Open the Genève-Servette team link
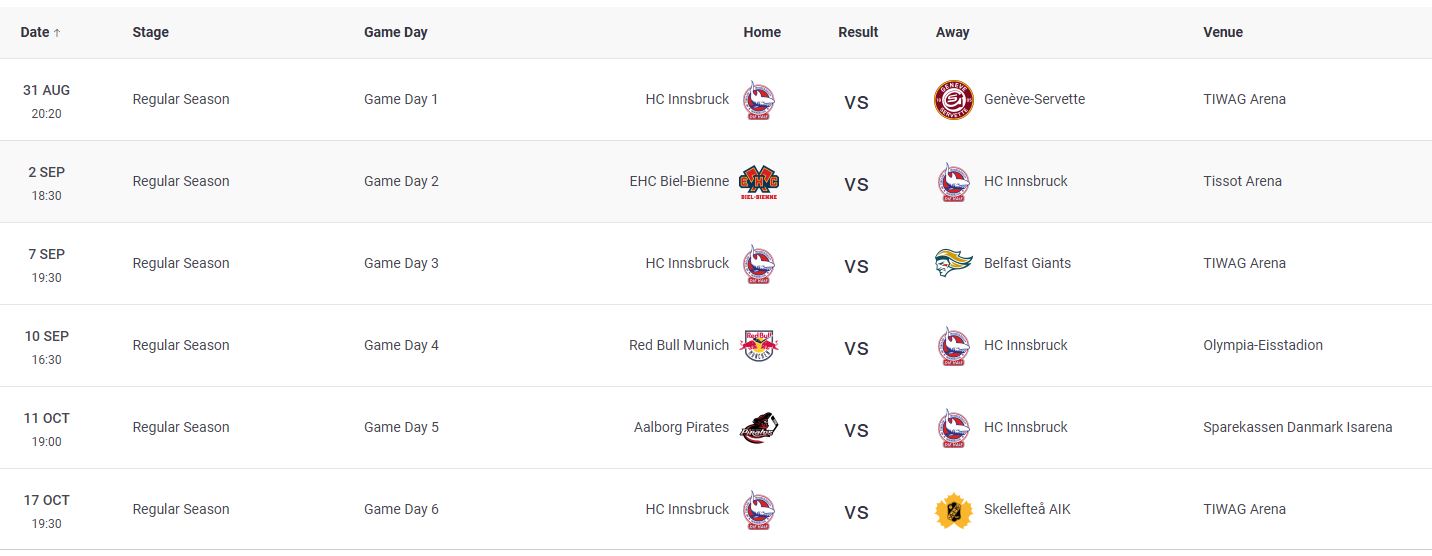Screen dimensions: 1432x556 pyautogui.click(x=1034, y=99)
